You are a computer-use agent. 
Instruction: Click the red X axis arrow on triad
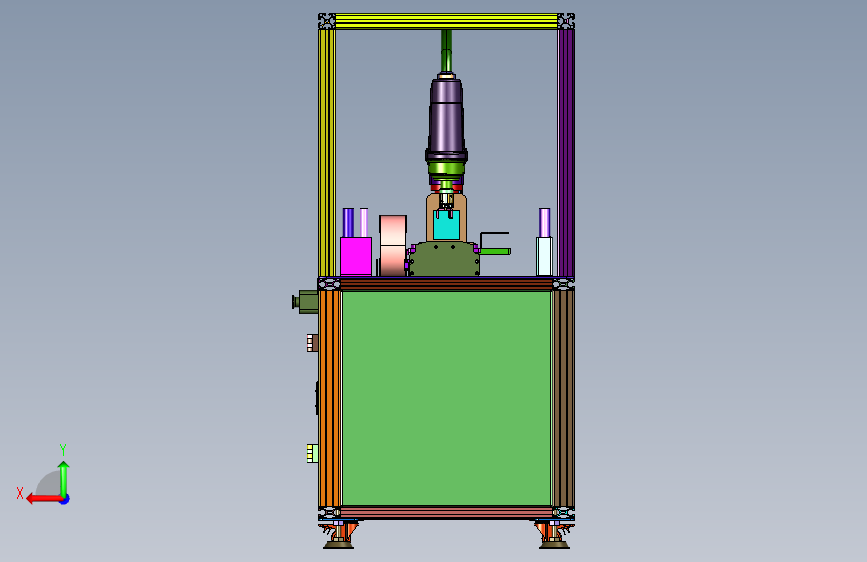[x=44, y=499]
